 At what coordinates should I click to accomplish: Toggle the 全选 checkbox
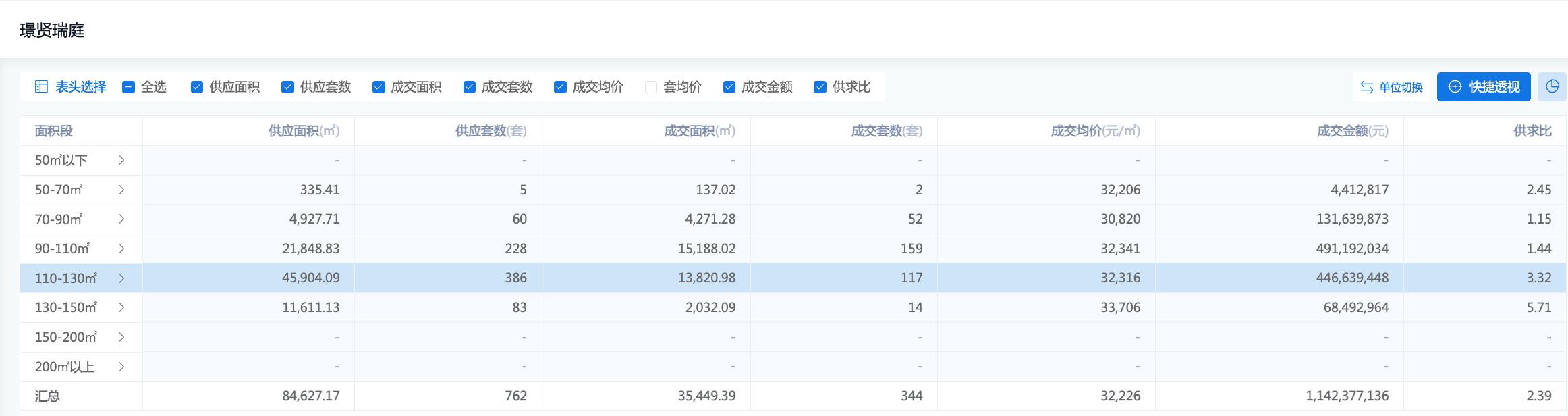coord(128,87)
